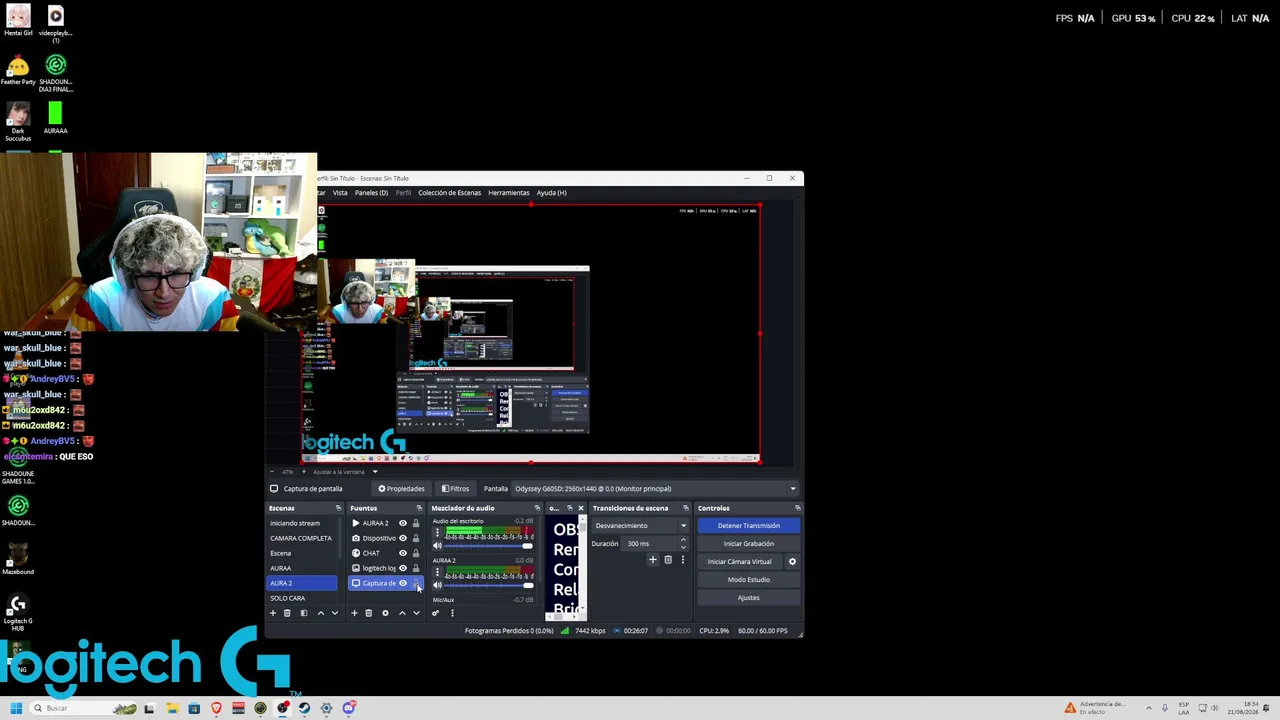Open AURAA 2 audio channel options dots
This screenshot has width=1280, height=720.
pos(437,572)
